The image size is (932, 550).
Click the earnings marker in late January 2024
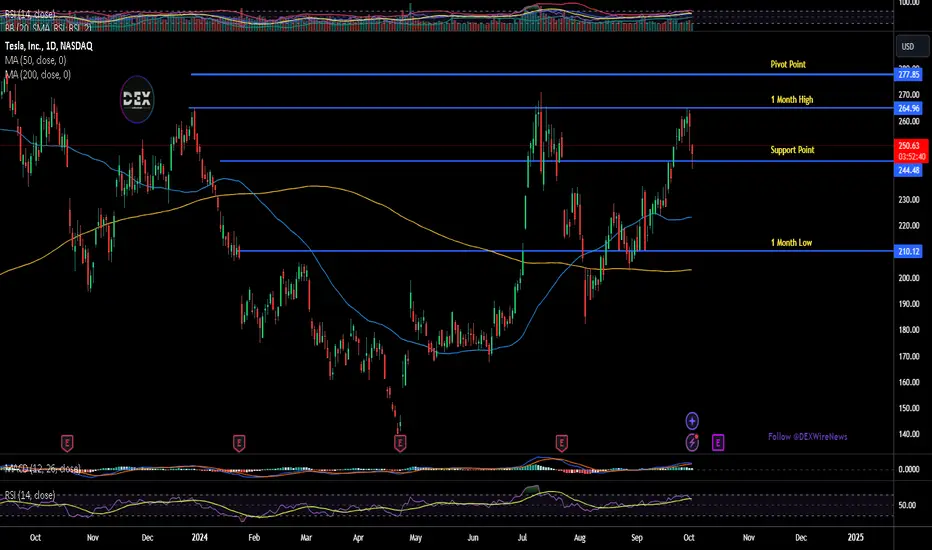[239, 443]
